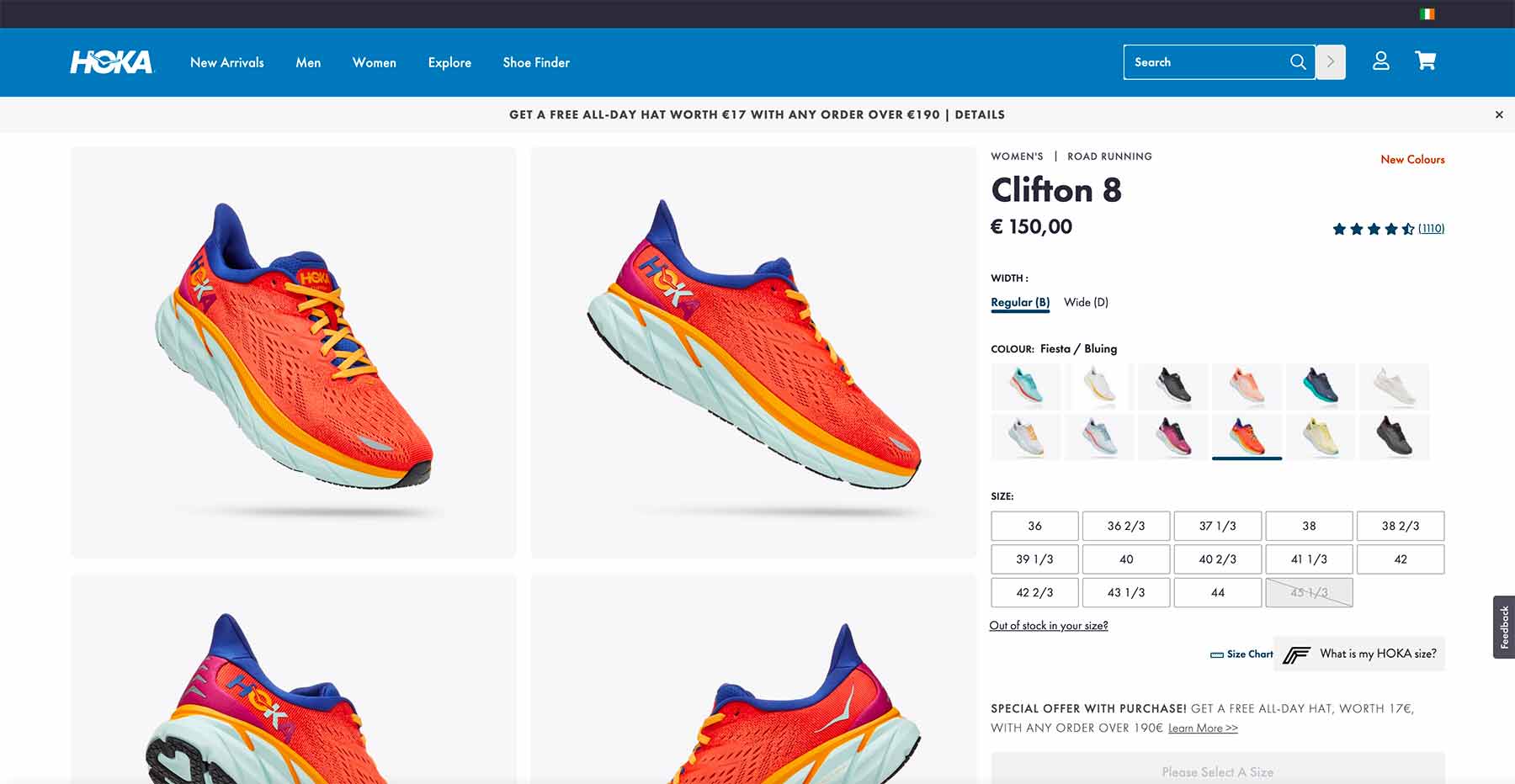Viewport: 1515px width, 784px height.
Task: Open the first side-view shoe image
Action: (x=294, y=352)
